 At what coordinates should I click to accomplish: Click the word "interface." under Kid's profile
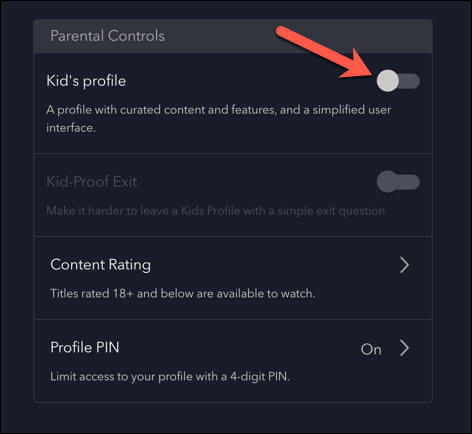[x=71, y=128]
